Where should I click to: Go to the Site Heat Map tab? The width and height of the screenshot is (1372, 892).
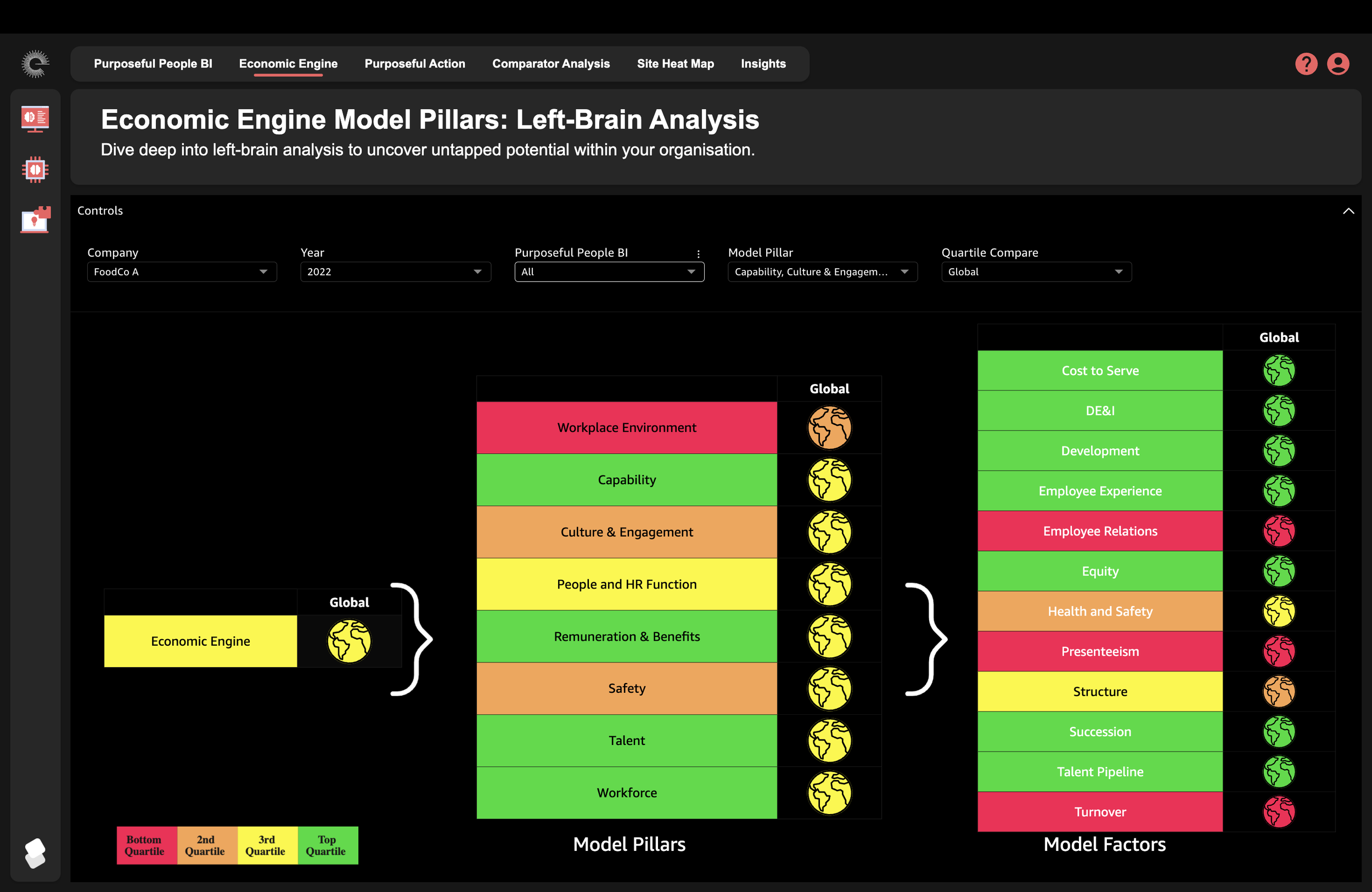click(675, 64)
